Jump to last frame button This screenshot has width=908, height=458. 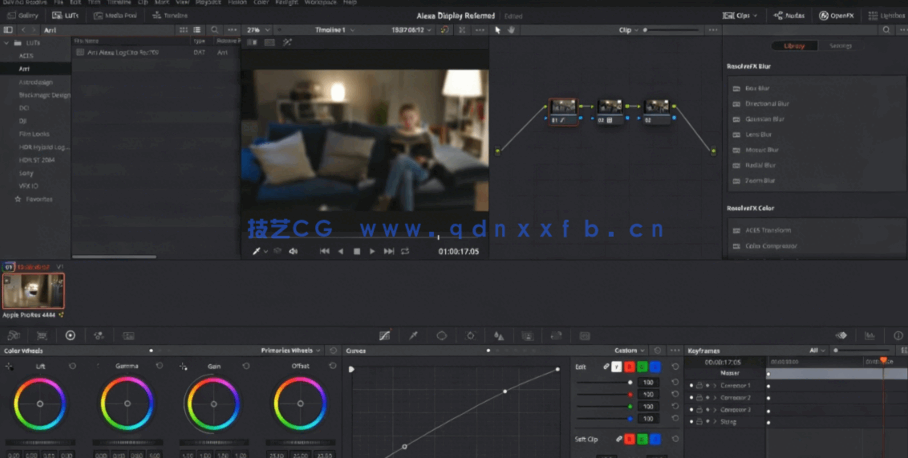click(389, 251)
